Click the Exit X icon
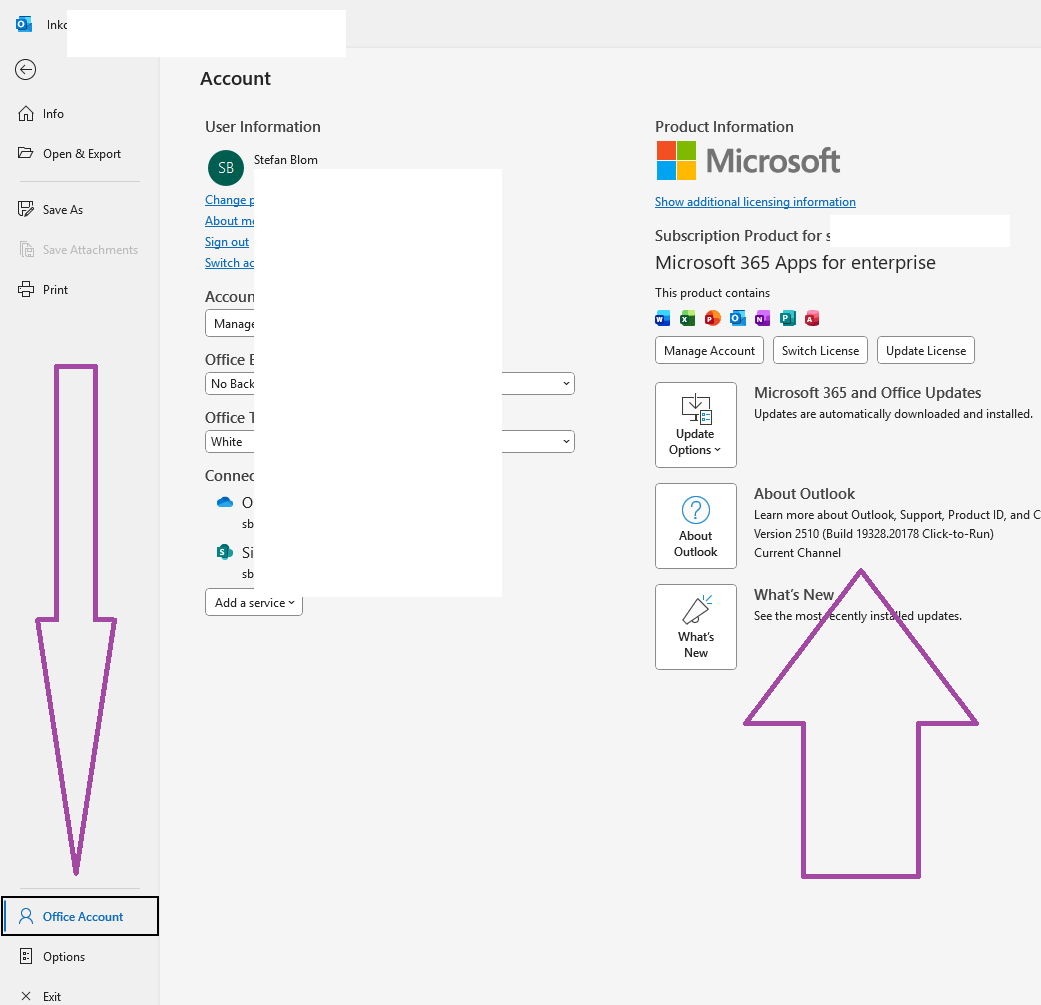The height and width of the screenshot is (1005, 1041). [x=26, y=996]
